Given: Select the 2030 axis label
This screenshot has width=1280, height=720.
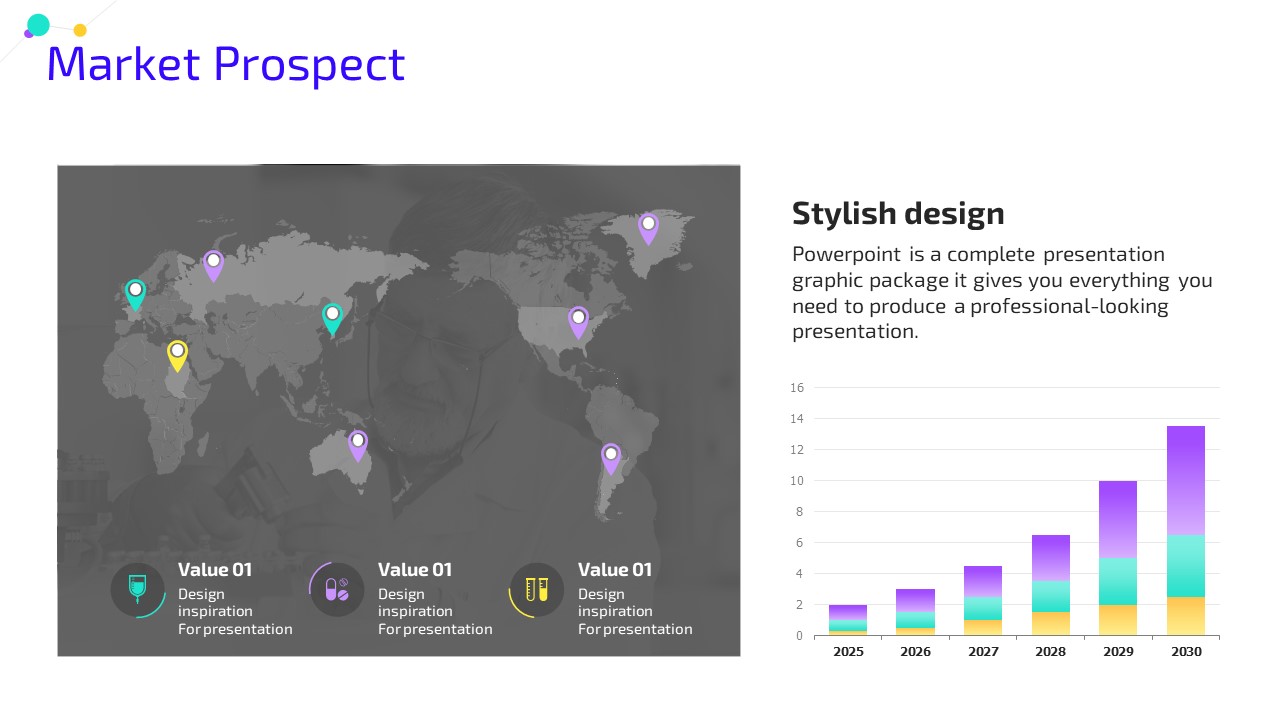Looking at the screenshot, I should pyautogui.click(x=1186, y=651).
